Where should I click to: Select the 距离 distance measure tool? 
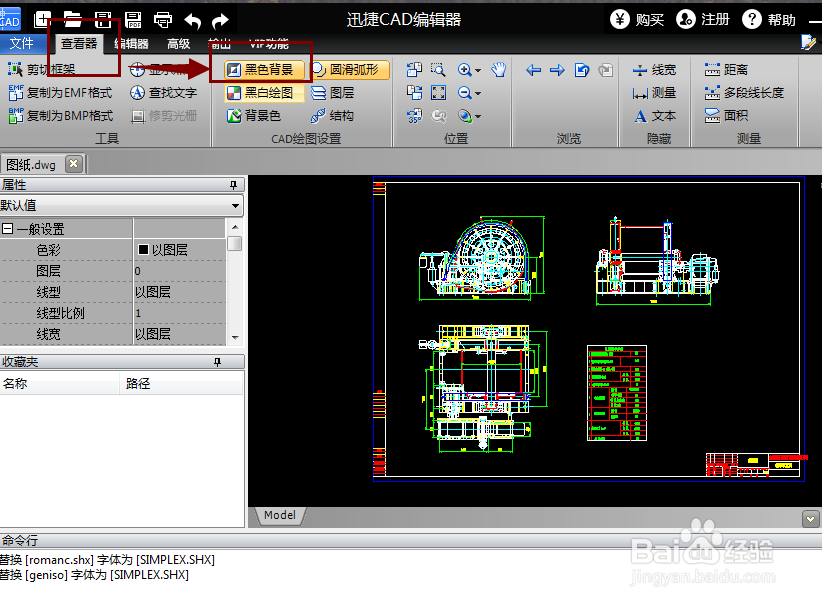click(x=727, y=70)
